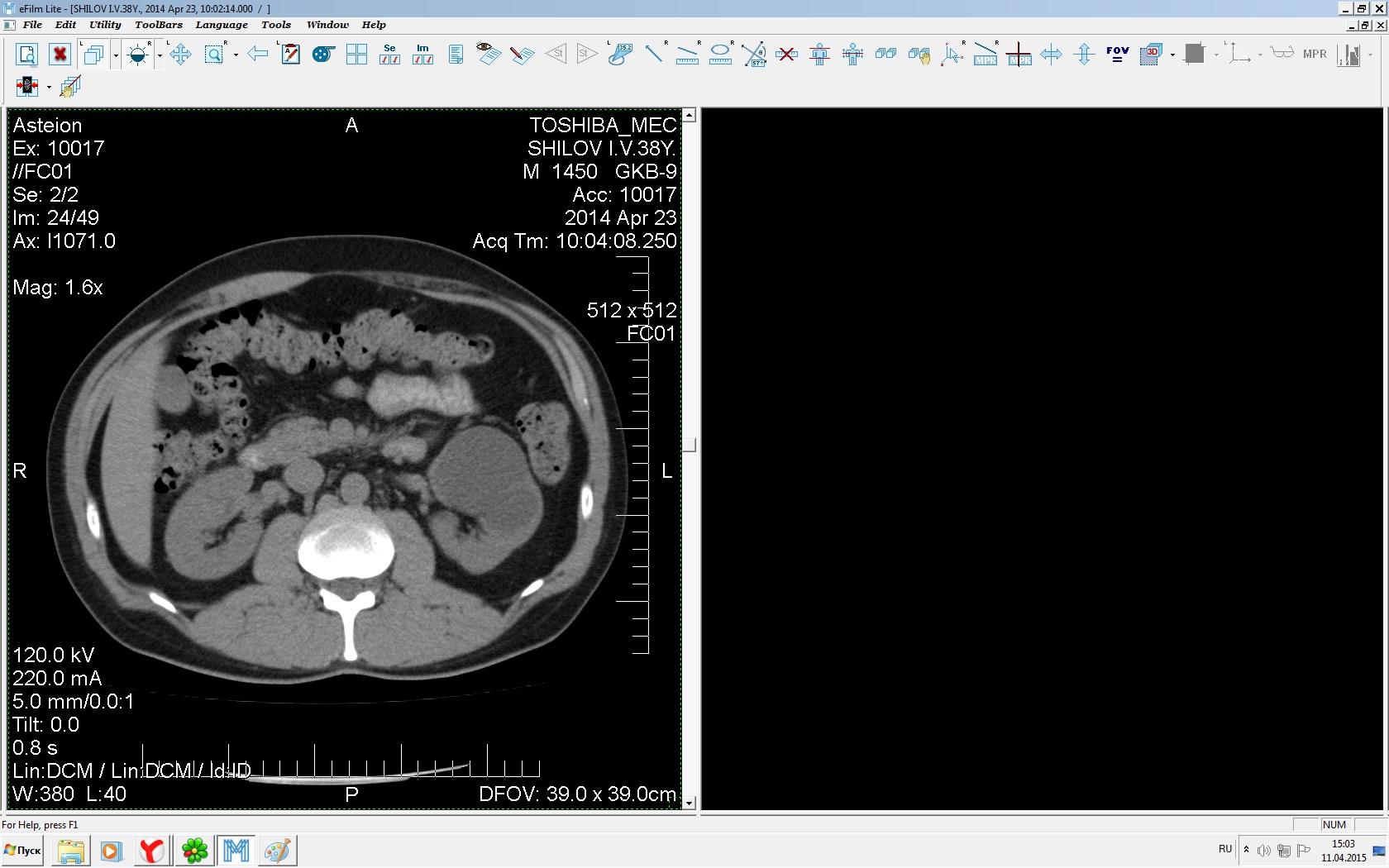Image resolution: width=1389 pixels, height=868 pixels.
Task: Open the cine film reel tool
Action: pyautogui.click(x=322, y=55)
